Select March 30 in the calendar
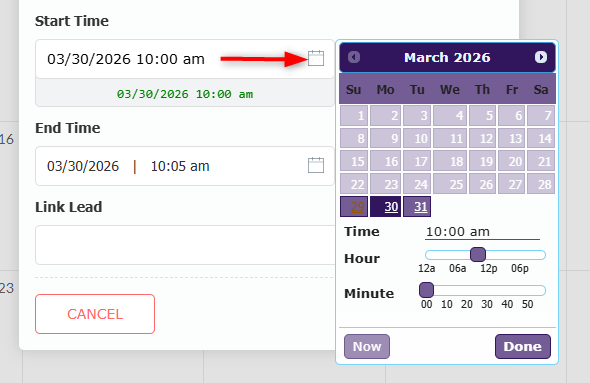This screenshot has height=383, width=590. click(385, 207)
